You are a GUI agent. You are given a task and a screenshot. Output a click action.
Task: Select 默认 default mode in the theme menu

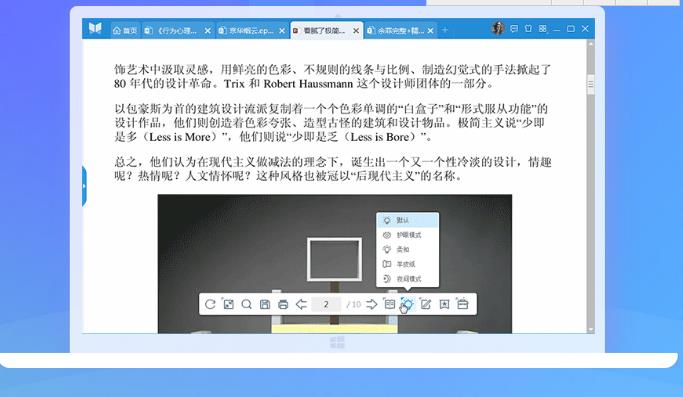coord(407,221)
